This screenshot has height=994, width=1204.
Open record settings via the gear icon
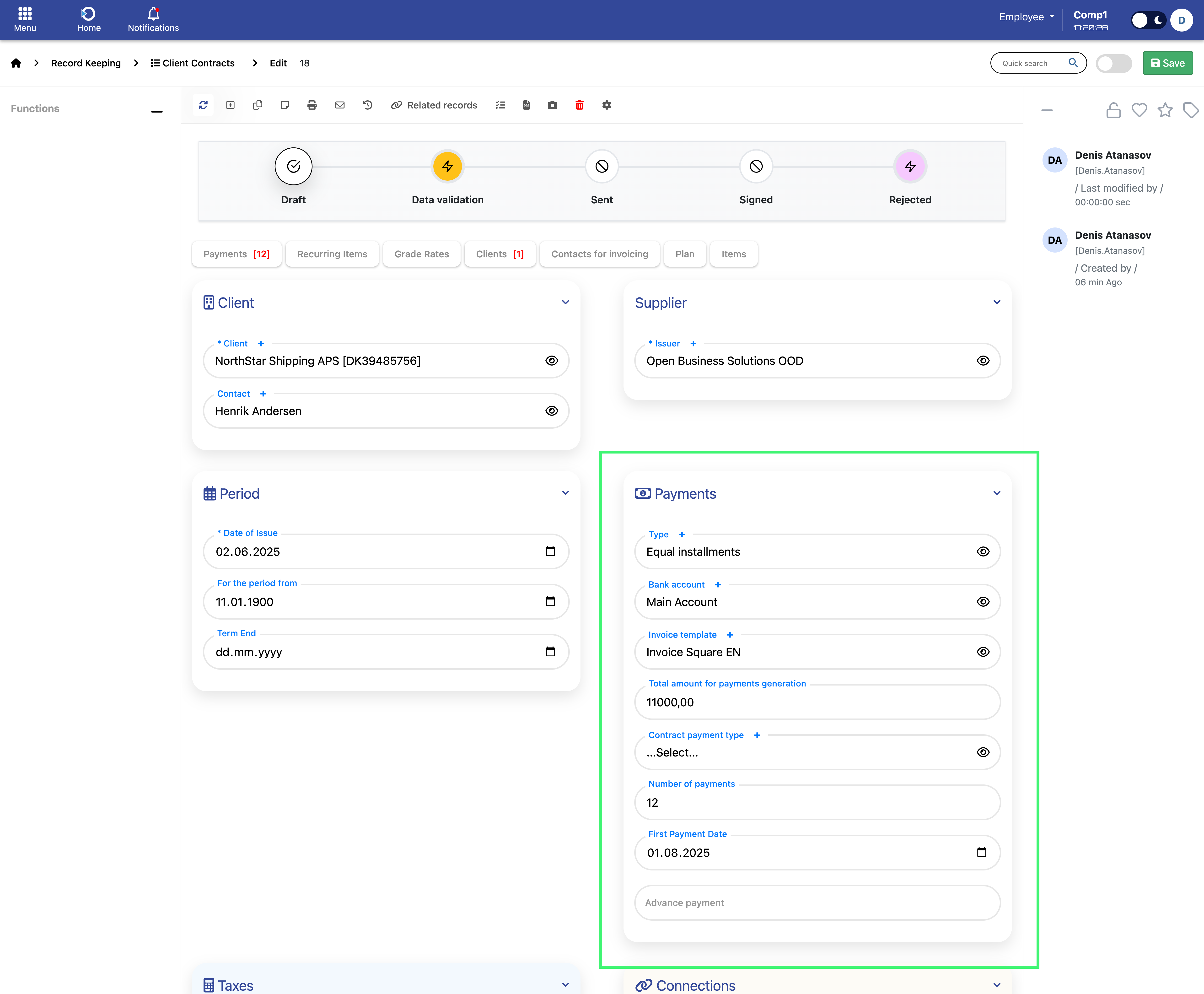coord(607,105)
